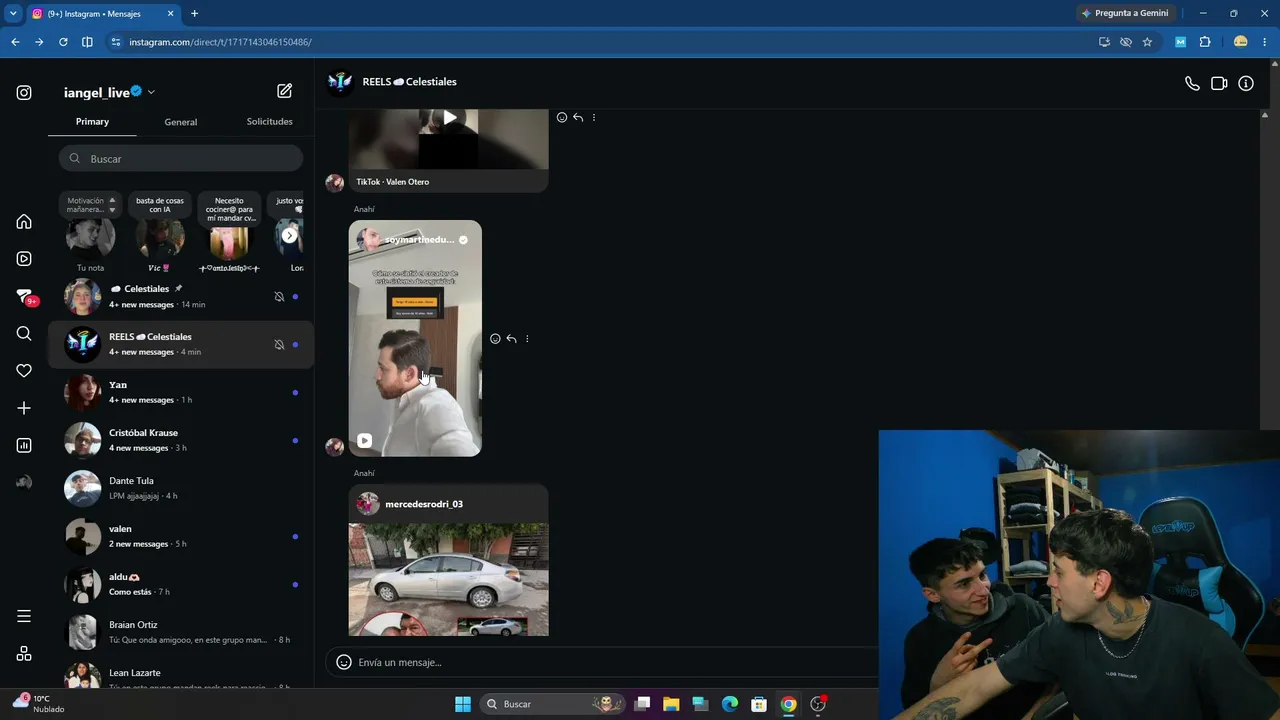The image size is (1280, 720).
Task: Open the Solicitudes requests tab
Action: [x=270, y=122]
